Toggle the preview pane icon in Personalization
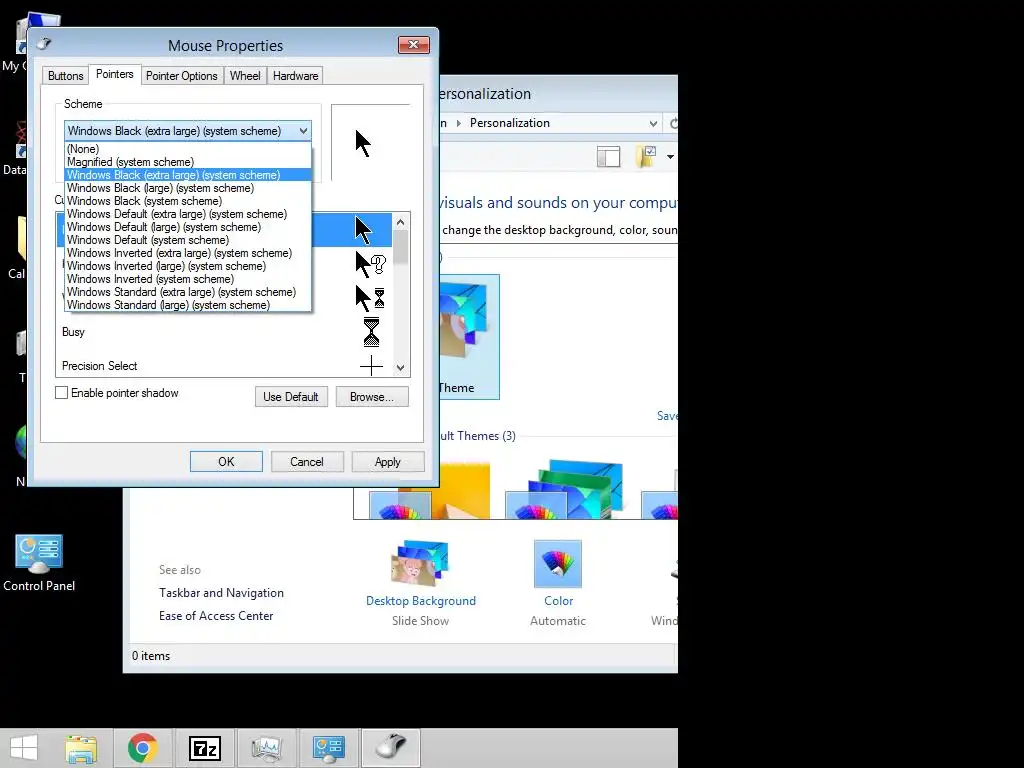The height and width of the screenshot is (768, 1024). click(608, 157)
